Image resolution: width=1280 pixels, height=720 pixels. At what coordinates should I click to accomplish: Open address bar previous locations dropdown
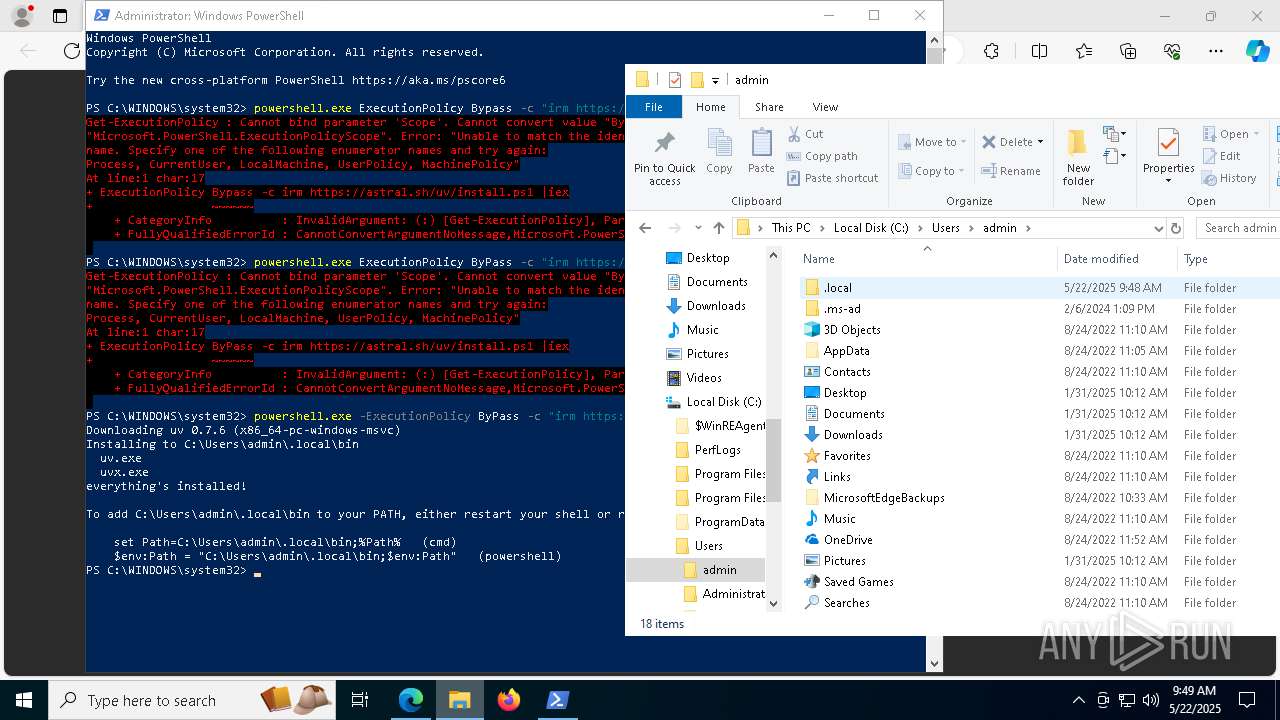coord(1158,228)
